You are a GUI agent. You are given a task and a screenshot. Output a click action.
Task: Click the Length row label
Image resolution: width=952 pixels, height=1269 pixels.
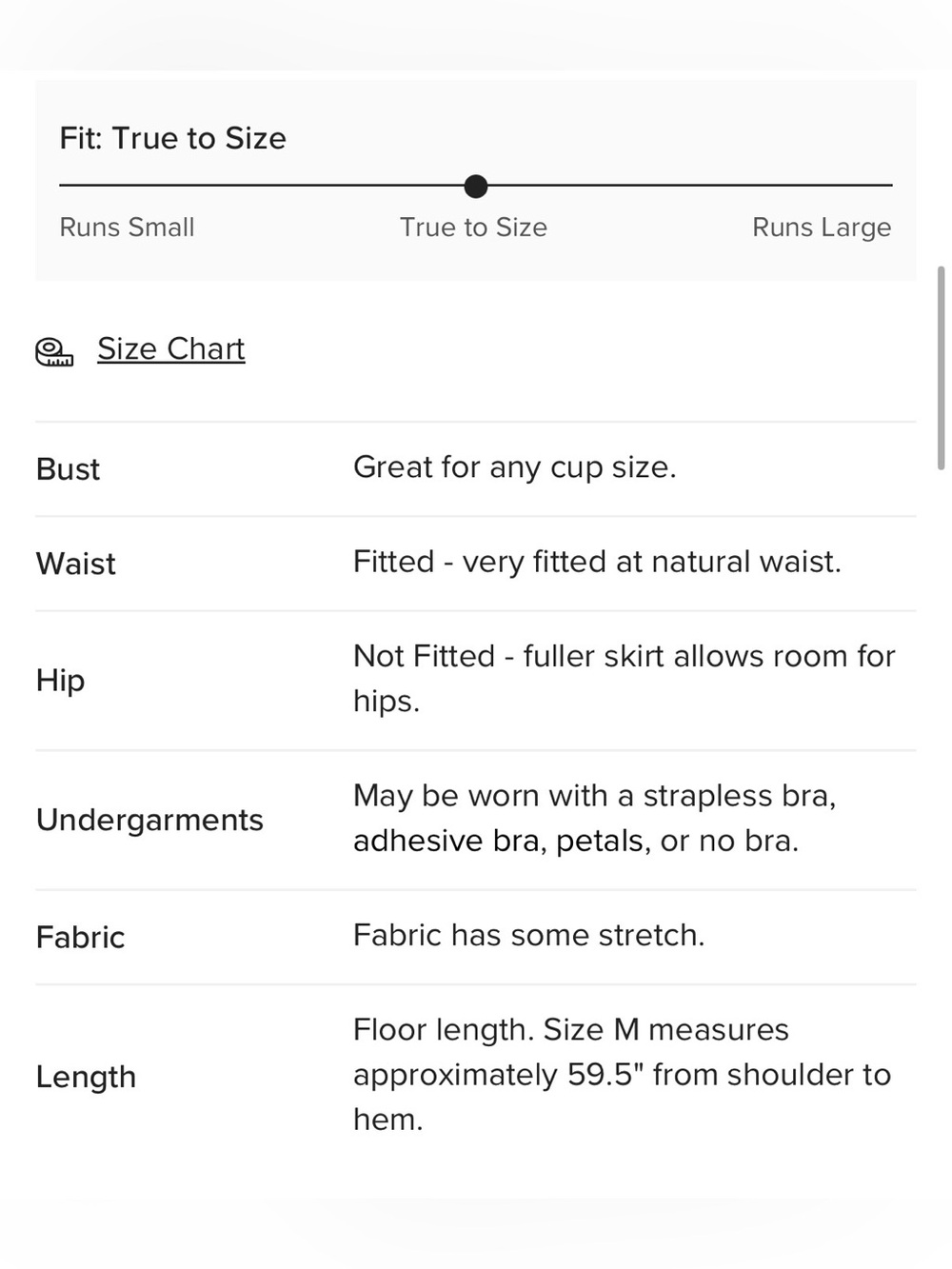(86, 1077)
